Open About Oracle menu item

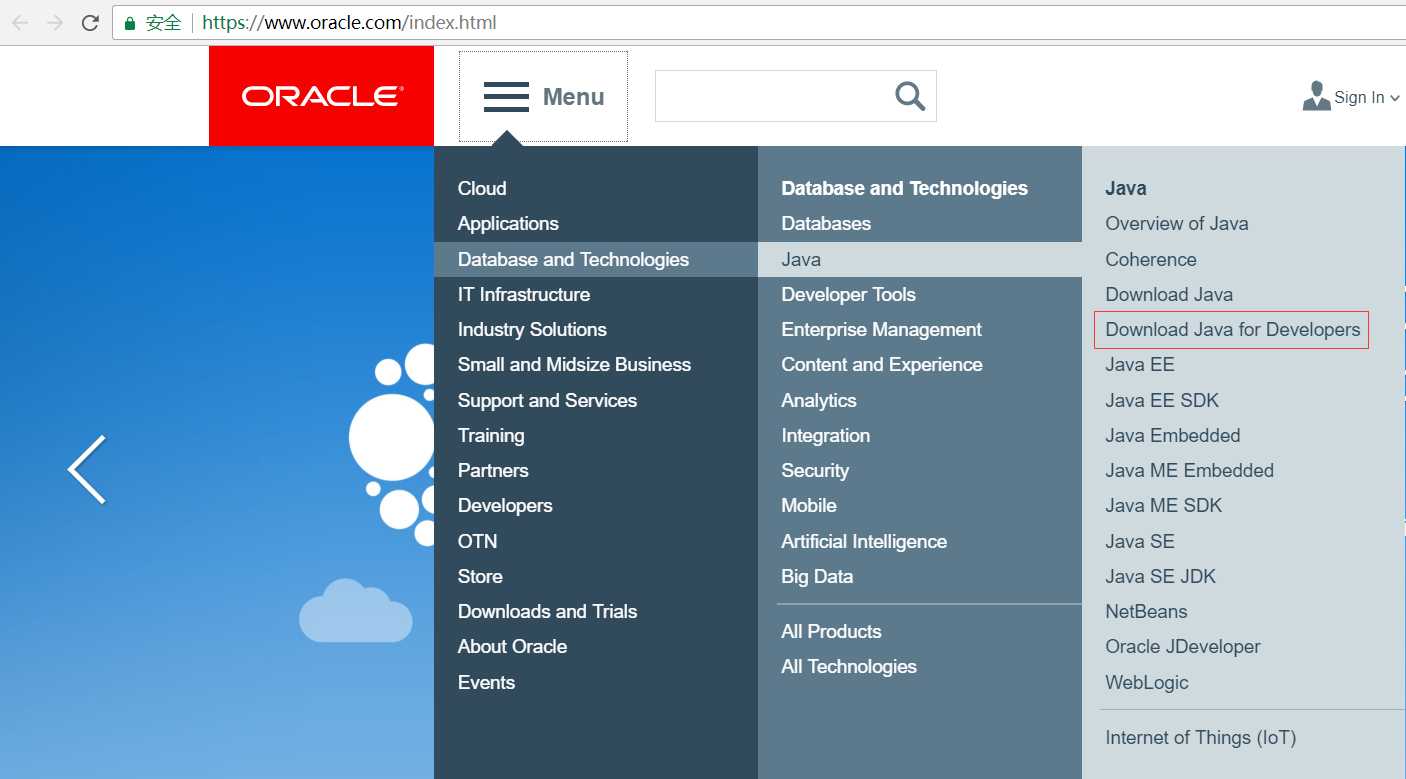coord(512,646)
